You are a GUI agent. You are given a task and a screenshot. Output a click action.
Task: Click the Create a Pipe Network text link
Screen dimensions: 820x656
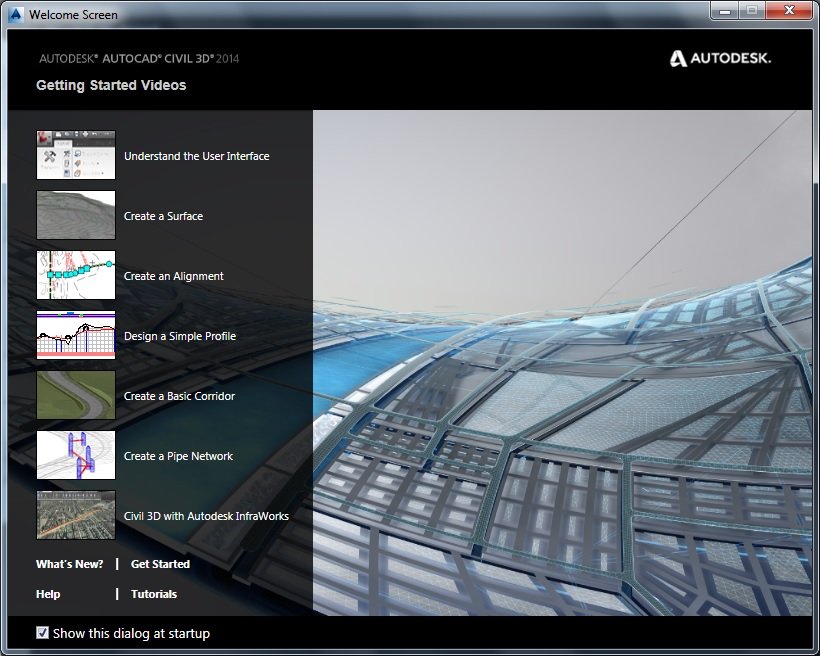pyautogui.click(x=178, y=456)
